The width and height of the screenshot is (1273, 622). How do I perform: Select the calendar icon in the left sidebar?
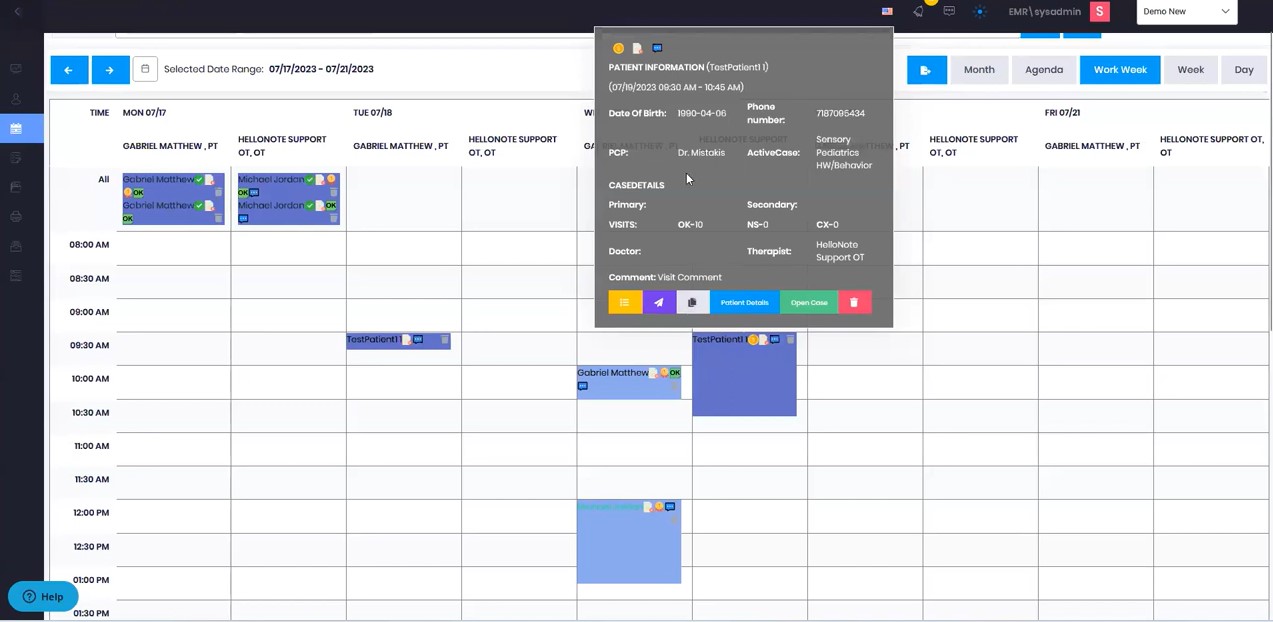(15, 128)
